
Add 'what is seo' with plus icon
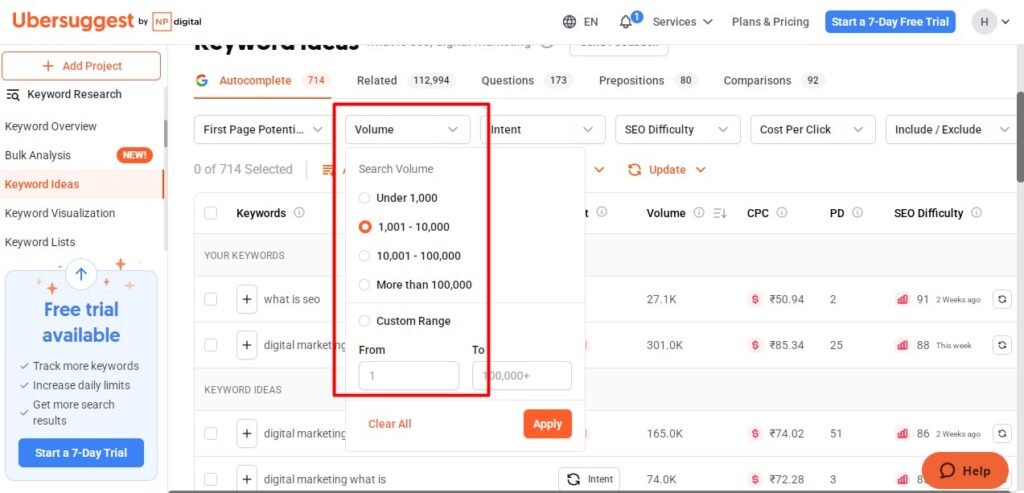(x=247, y=299)
